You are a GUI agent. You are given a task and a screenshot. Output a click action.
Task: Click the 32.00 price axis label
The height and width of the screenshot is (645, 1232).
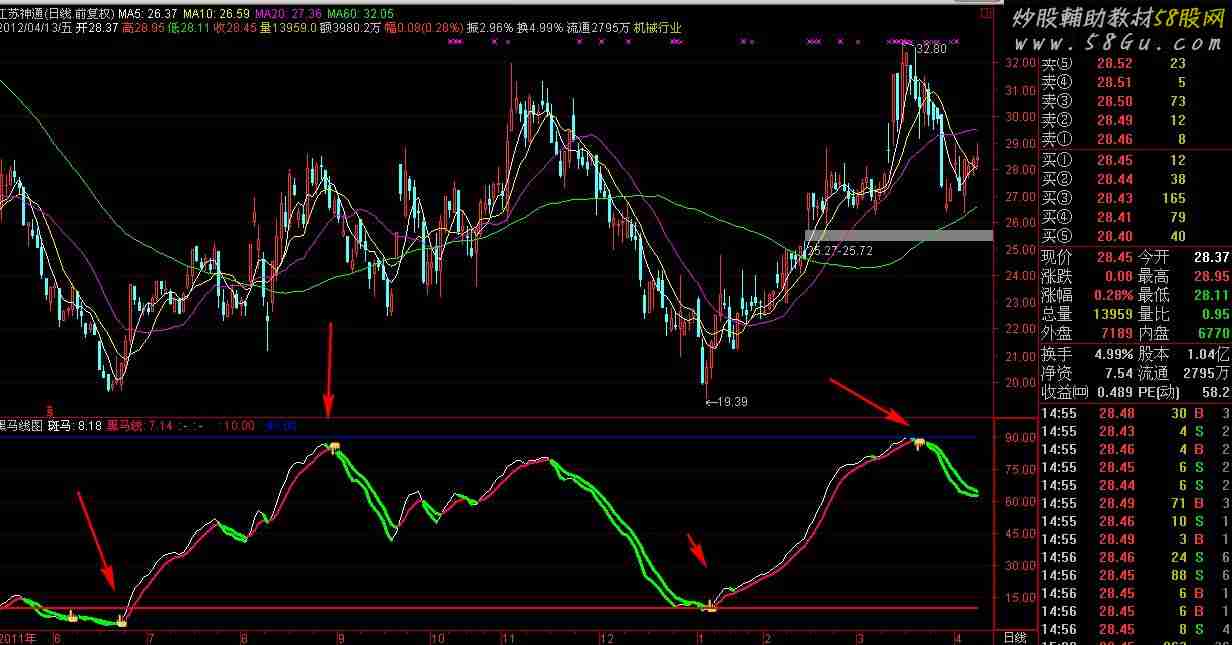(1019, 63)
